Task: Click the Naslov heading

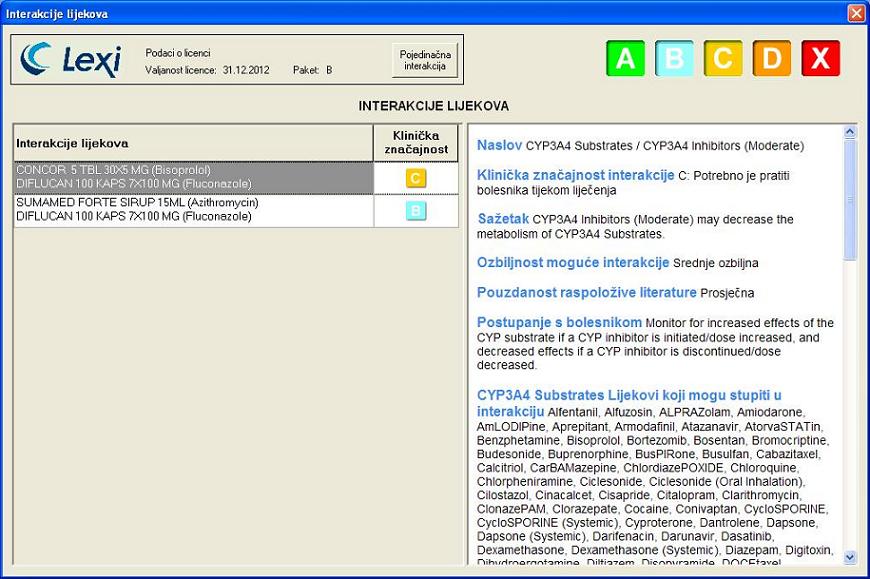Action: [499, 145]
